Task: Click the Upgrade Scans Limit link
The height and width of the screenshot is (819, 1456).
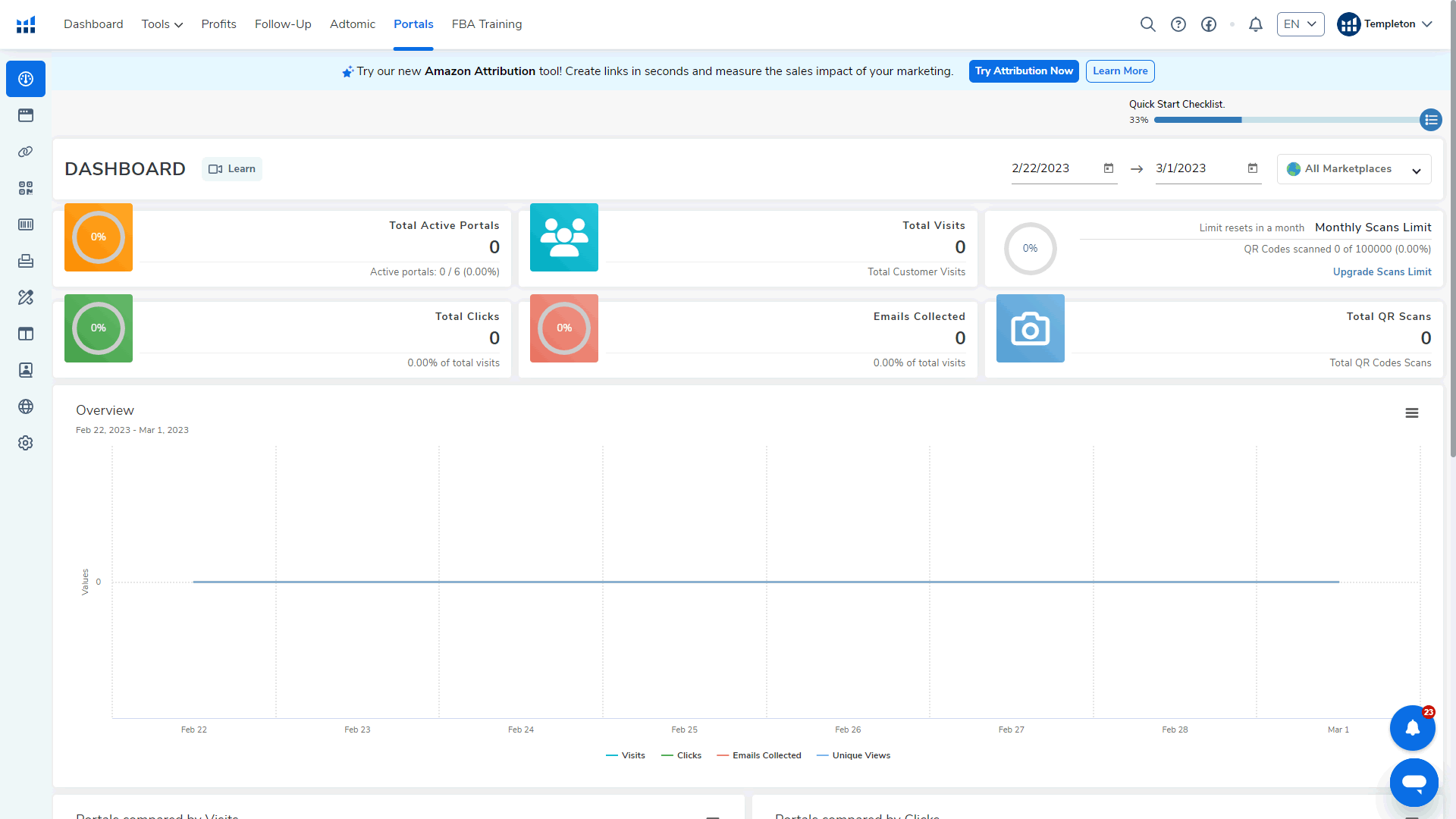Action: pos(1381,271)
